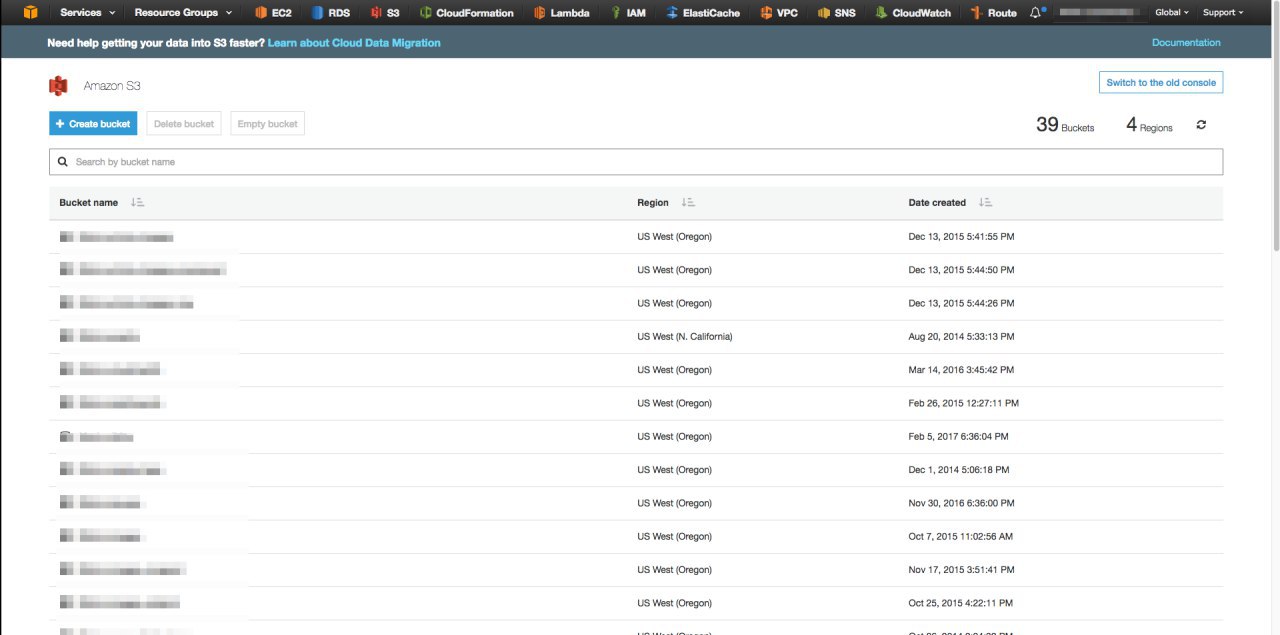Screen dimensions: 1280x635
Task: Open the Route 53 shortcut
Action: pos(993,13)
